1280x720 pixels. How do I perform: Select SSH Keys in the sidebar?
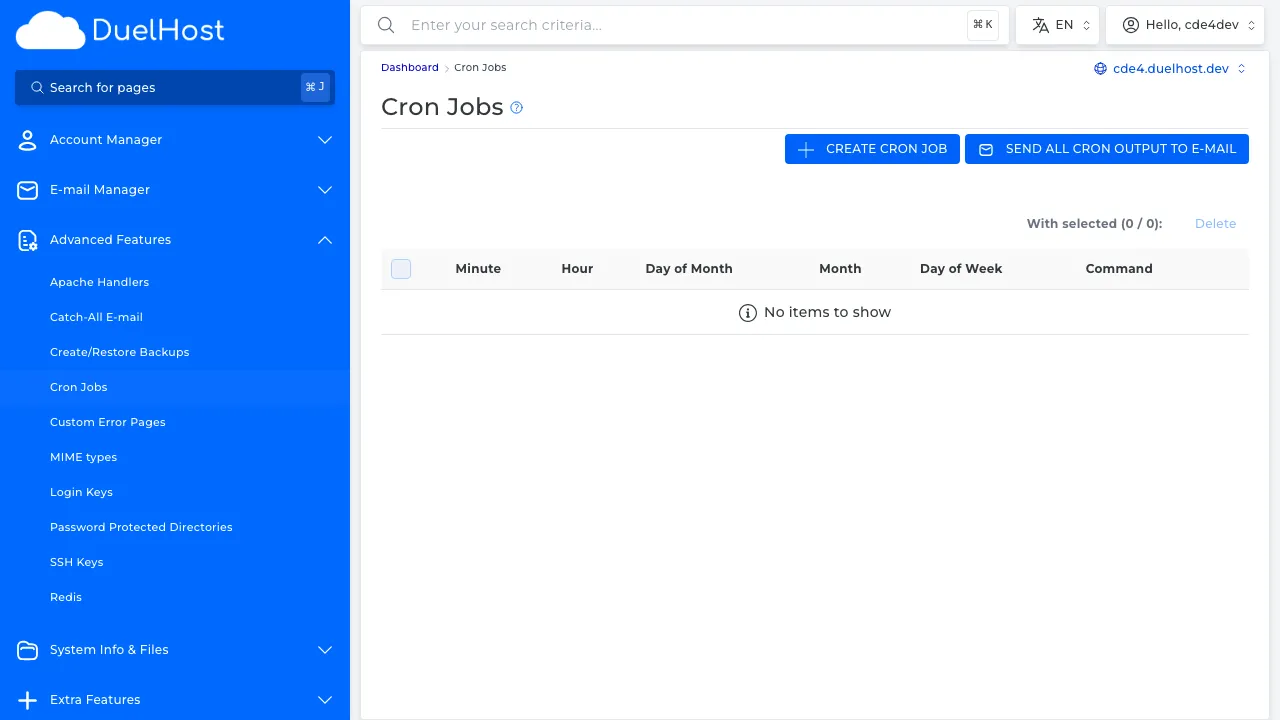(77, 562)
